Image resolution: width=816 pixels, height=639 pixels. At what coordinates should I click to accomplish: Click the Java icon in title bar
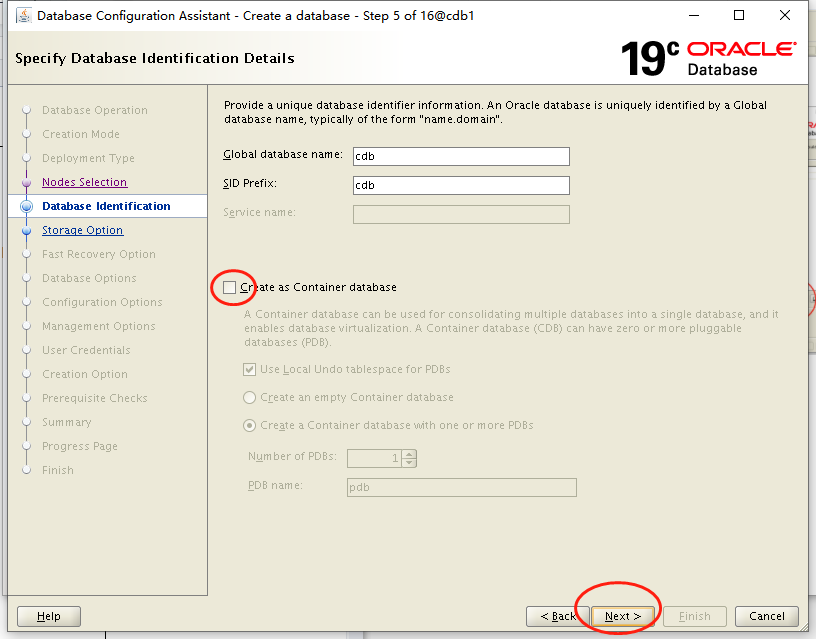[23, 16]
